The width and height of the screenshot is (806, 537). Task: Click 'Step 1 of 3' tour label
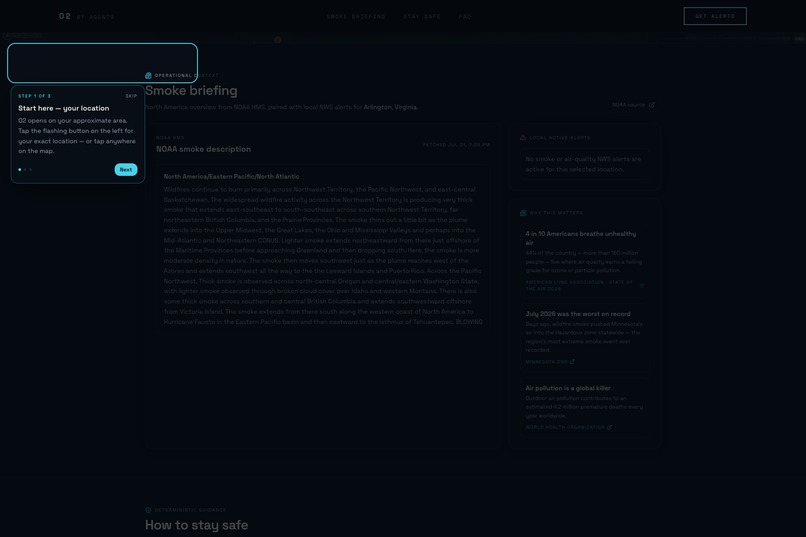click(34, 96)
